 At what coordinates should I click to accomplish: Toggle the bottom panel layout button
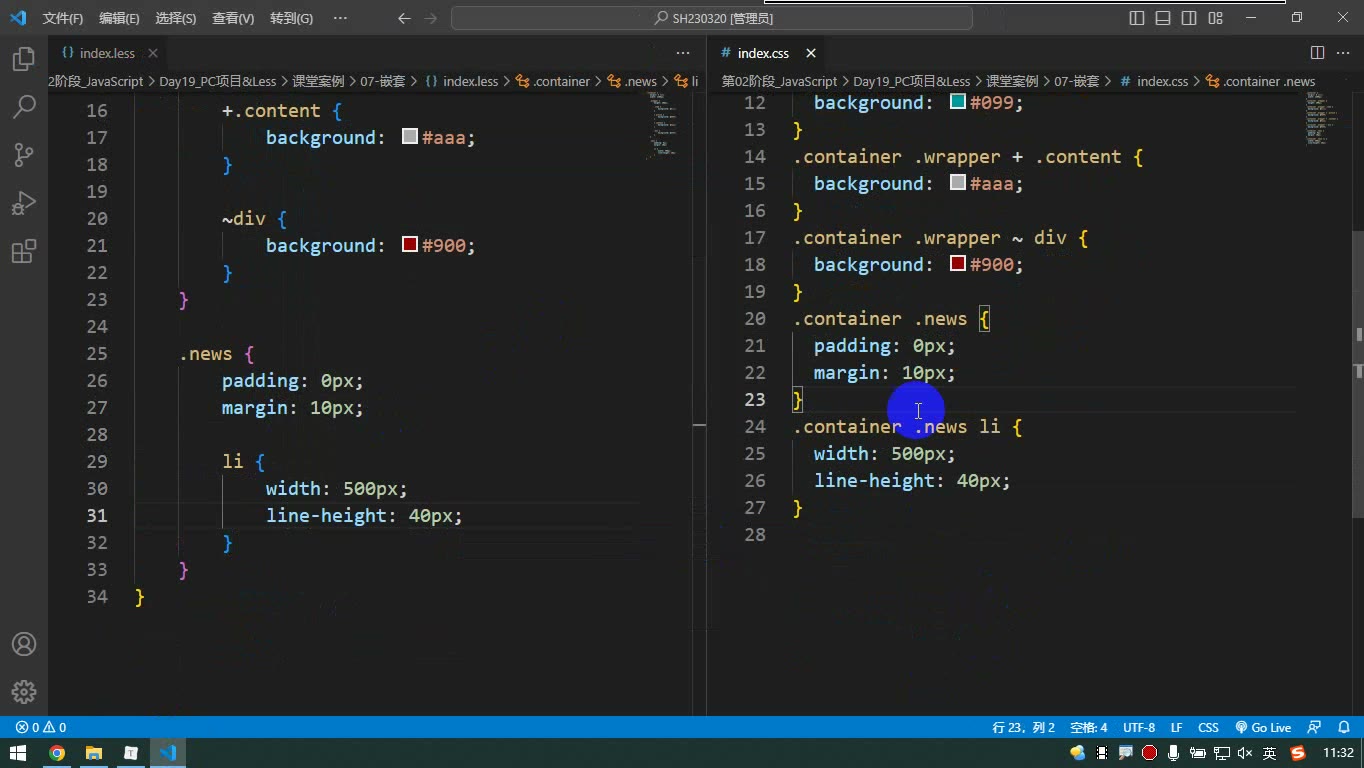click(x=1163, y=18)
